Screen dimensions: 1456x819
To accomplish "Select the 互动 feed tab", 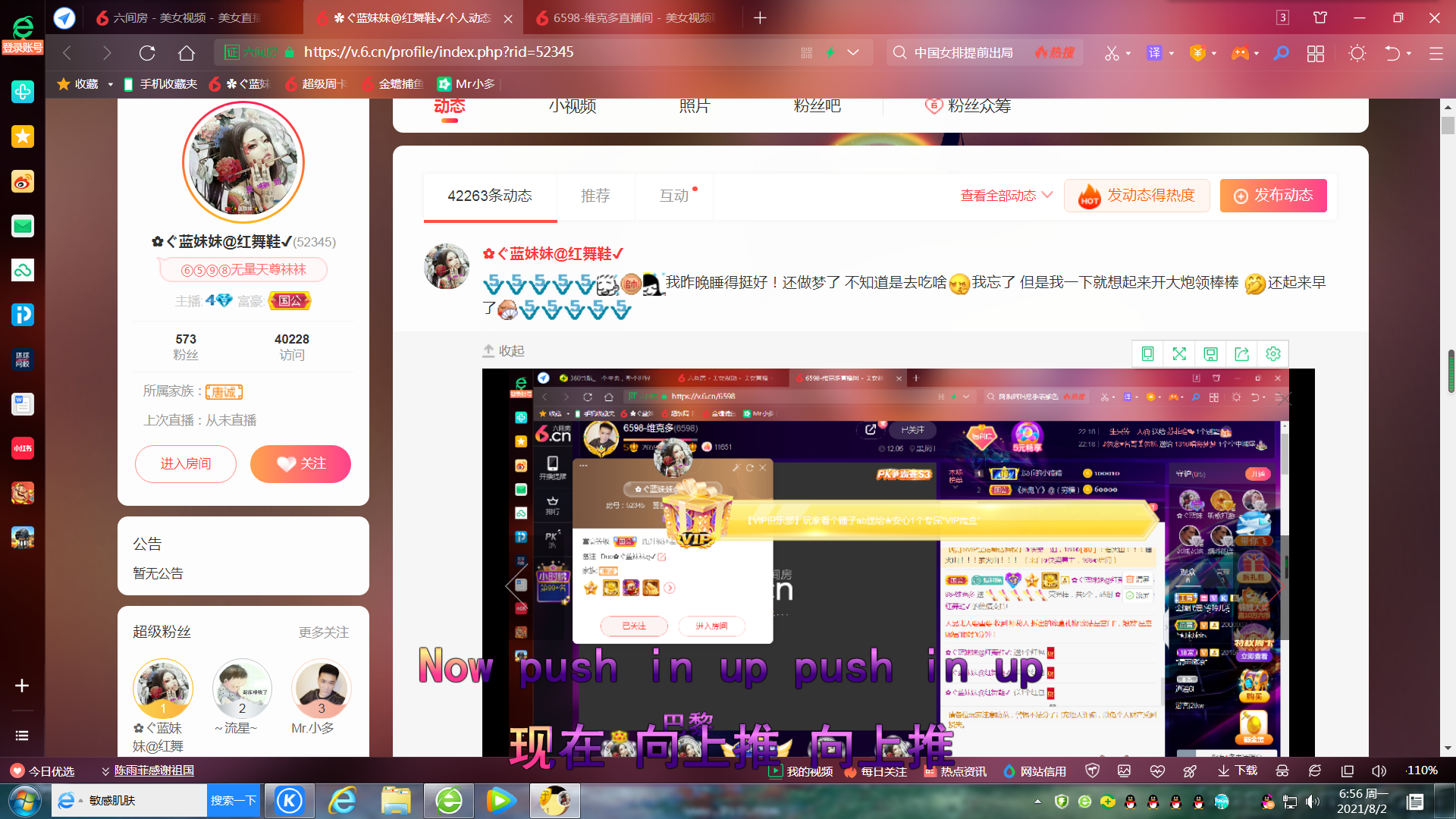I will 674,196.
